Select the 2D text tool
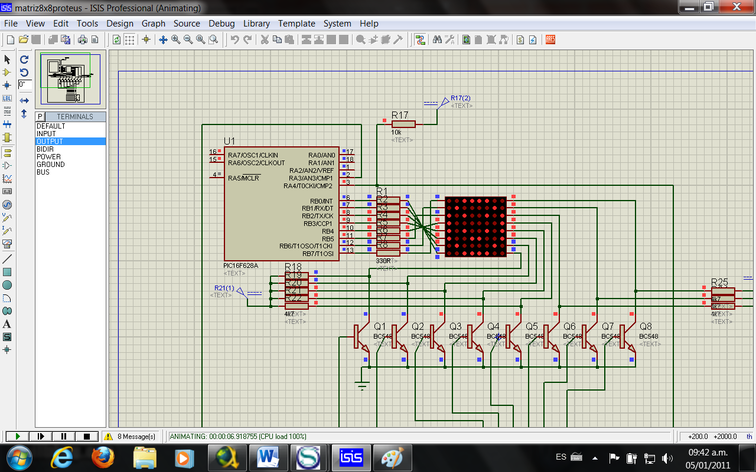This screenshot has height=472, width=756. coord(7,324)
